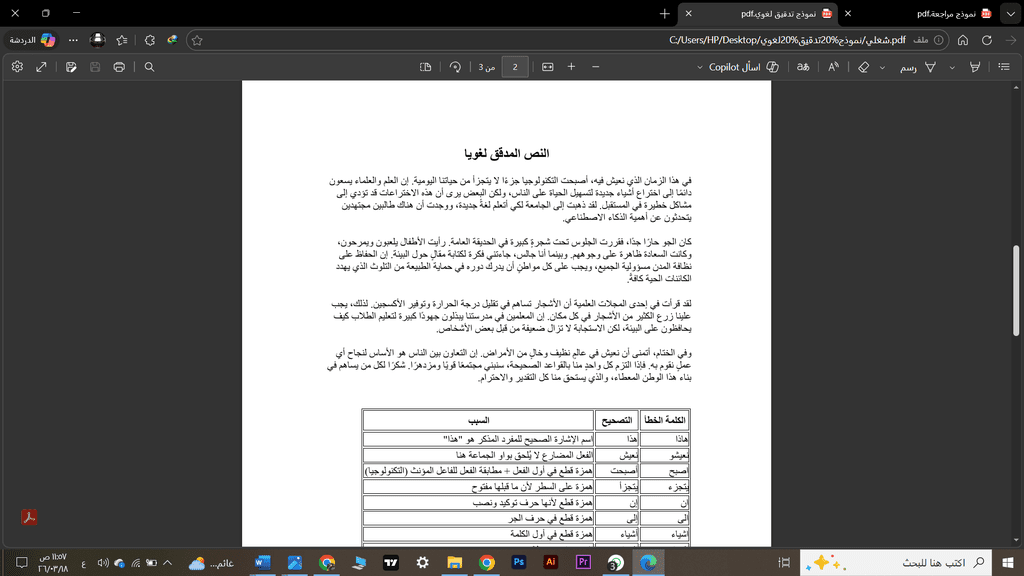
Task: Close the نموذج تدقيق لغوي.pdf tab
Action: pyautogui.click(x=688, y=13)
